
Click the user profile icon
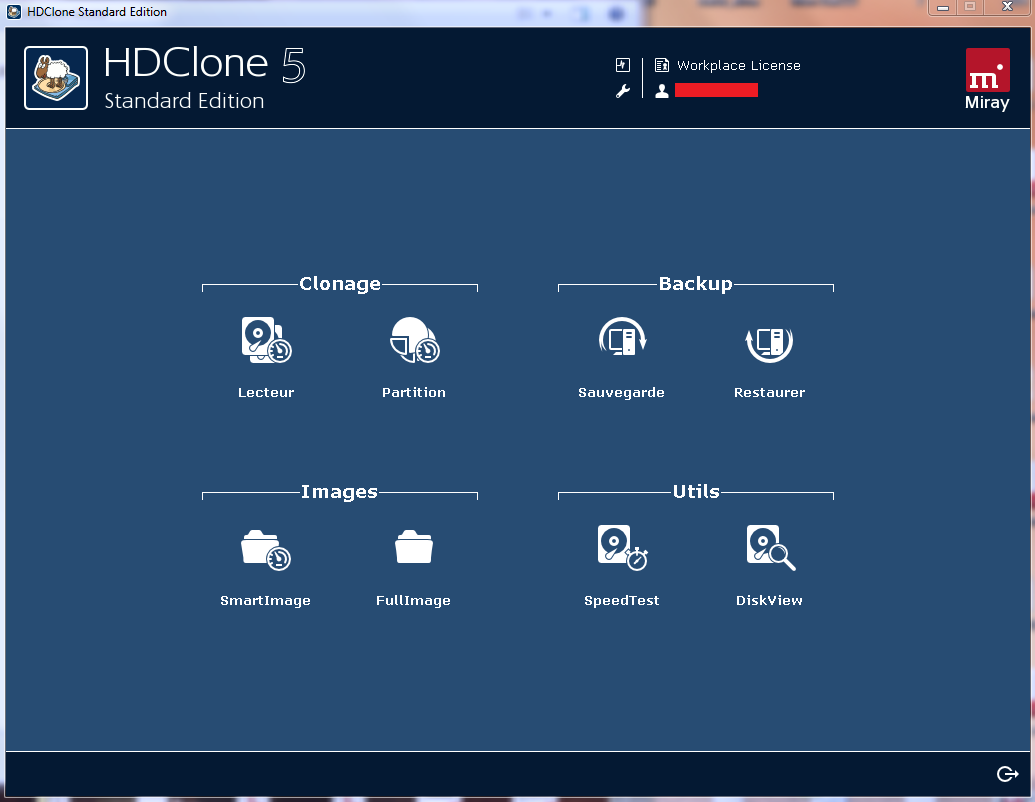tap(661, 91)
